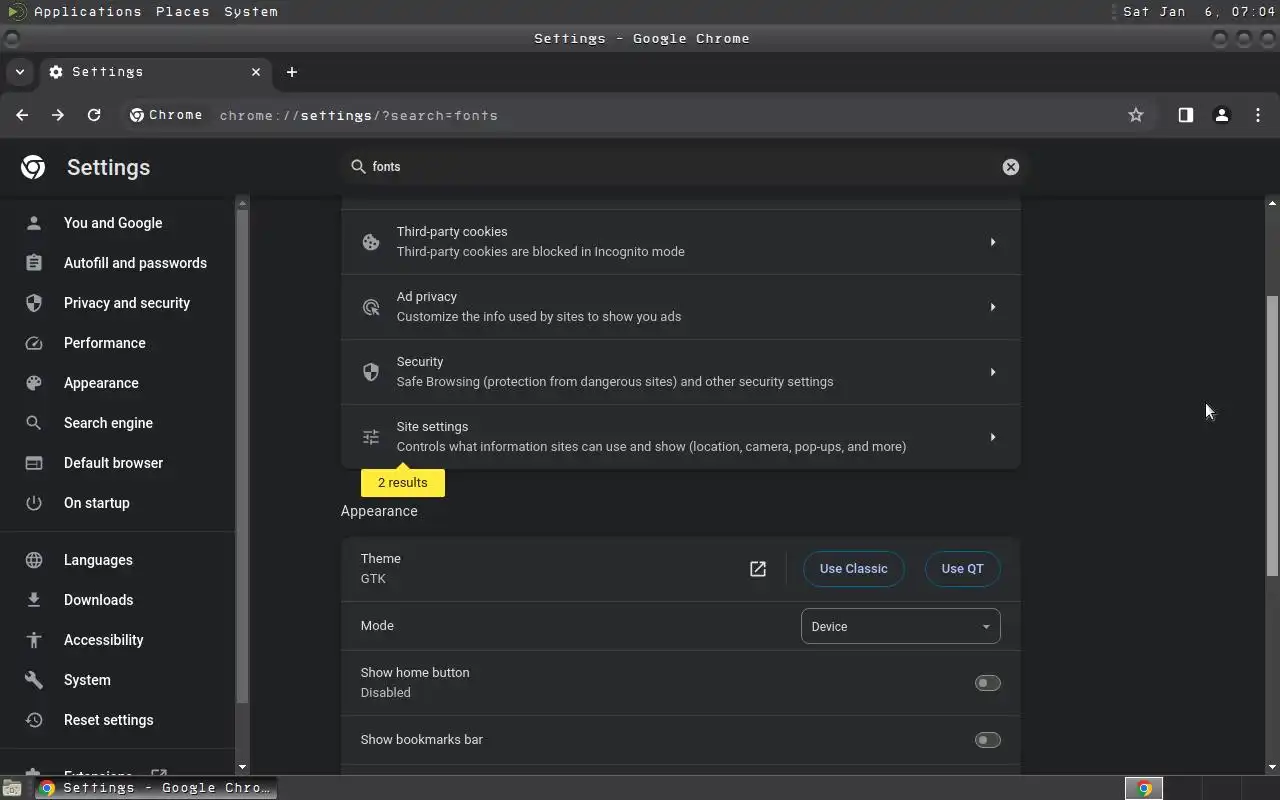1280x800 pixels.
Task: Open You and Google settings section
Action: click(x=113, y=223)
